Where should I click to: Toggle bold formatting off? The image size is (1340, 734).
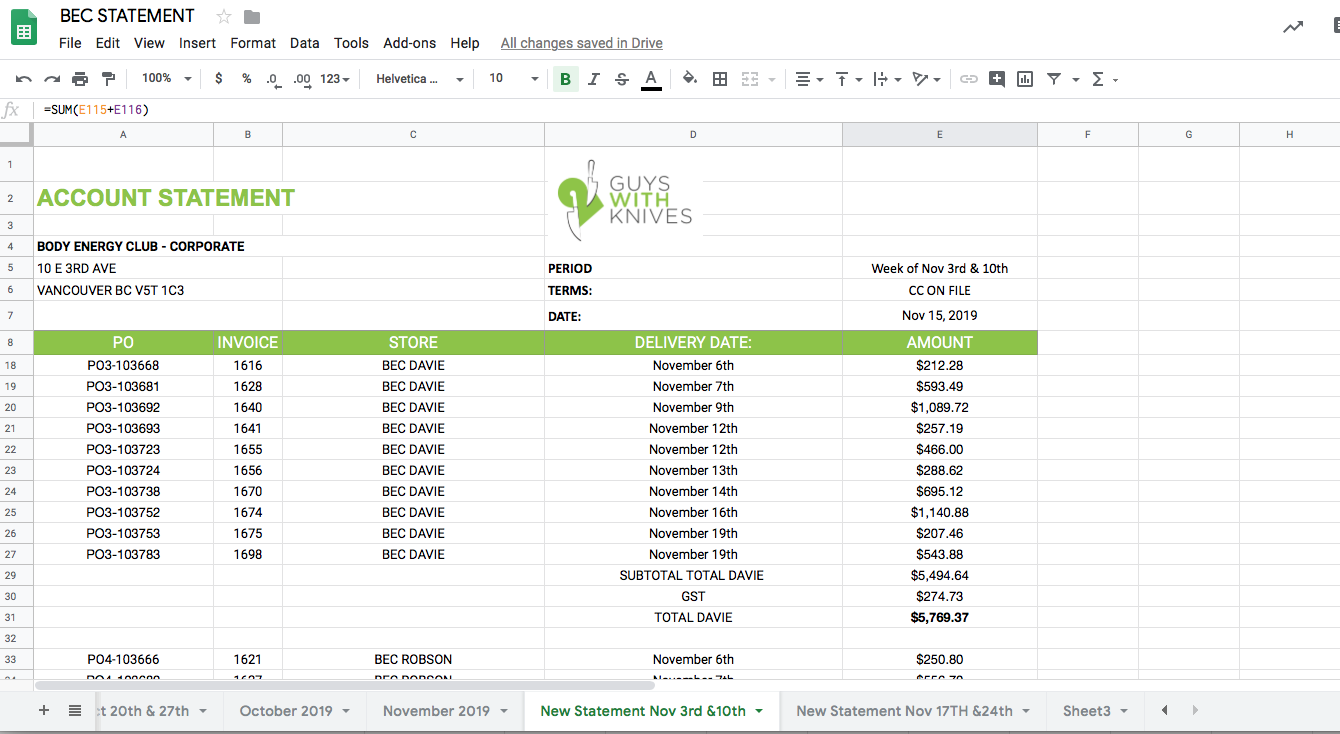[565, 79]
